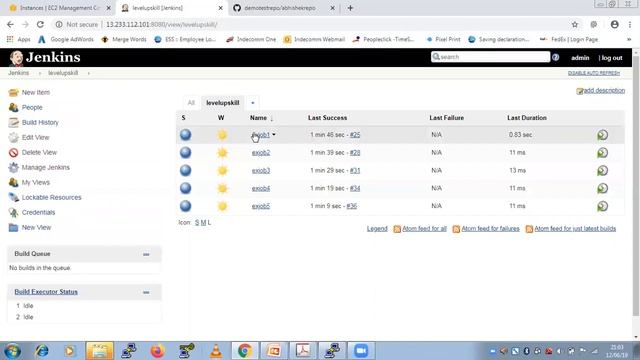Sort by Last Success column header

327,118
